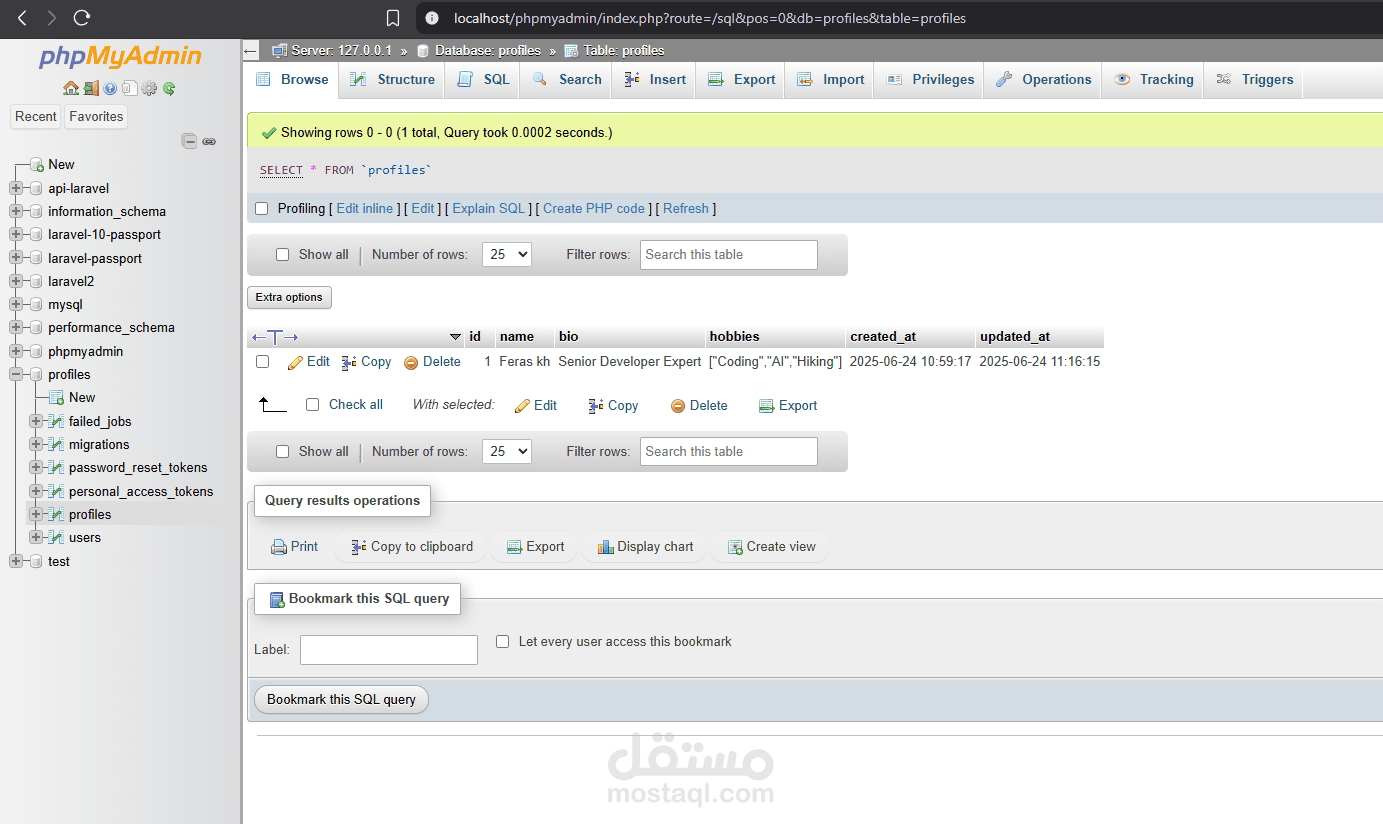Select the hobbies cell ["Coding","AI","Hiking"]
Screen dimensions: 1383x824
(x=775, y=362)
